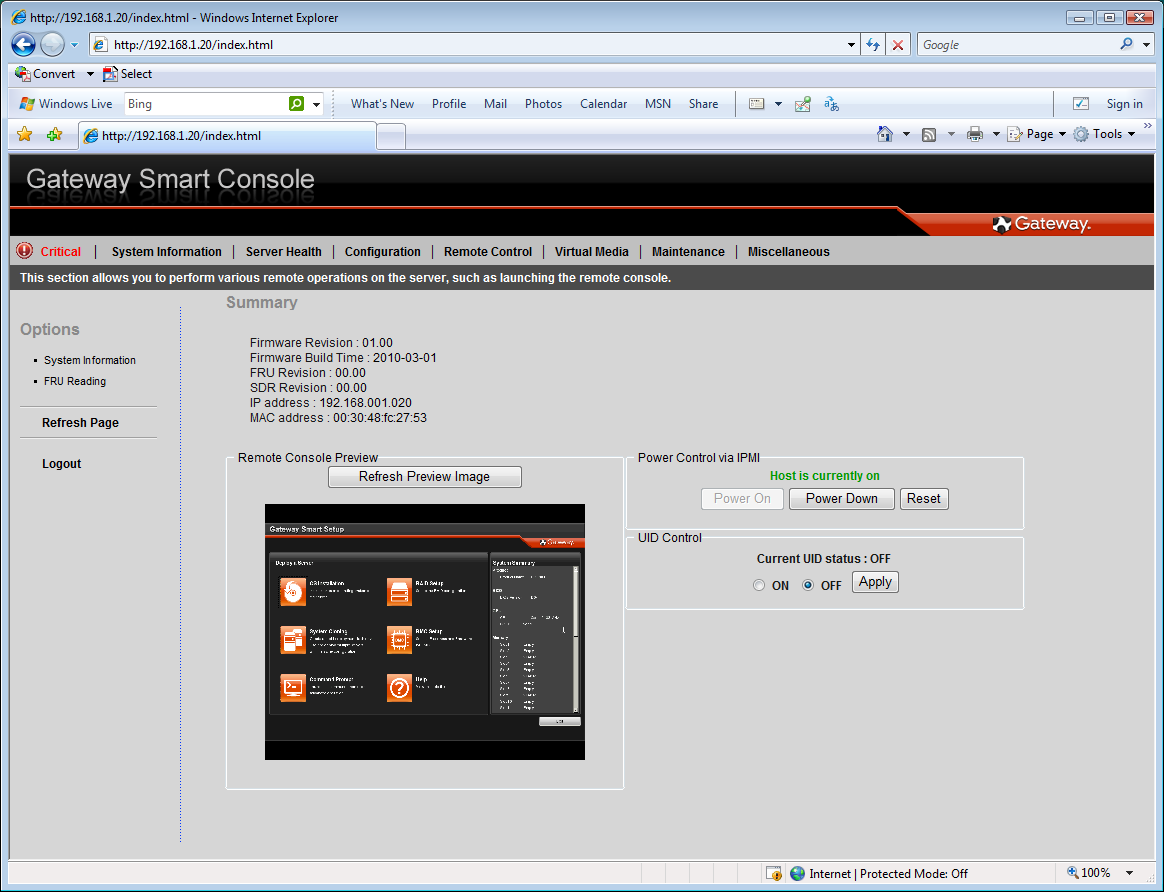
Task: Click the remote console preview thumbnail
Action: (425, 632)
